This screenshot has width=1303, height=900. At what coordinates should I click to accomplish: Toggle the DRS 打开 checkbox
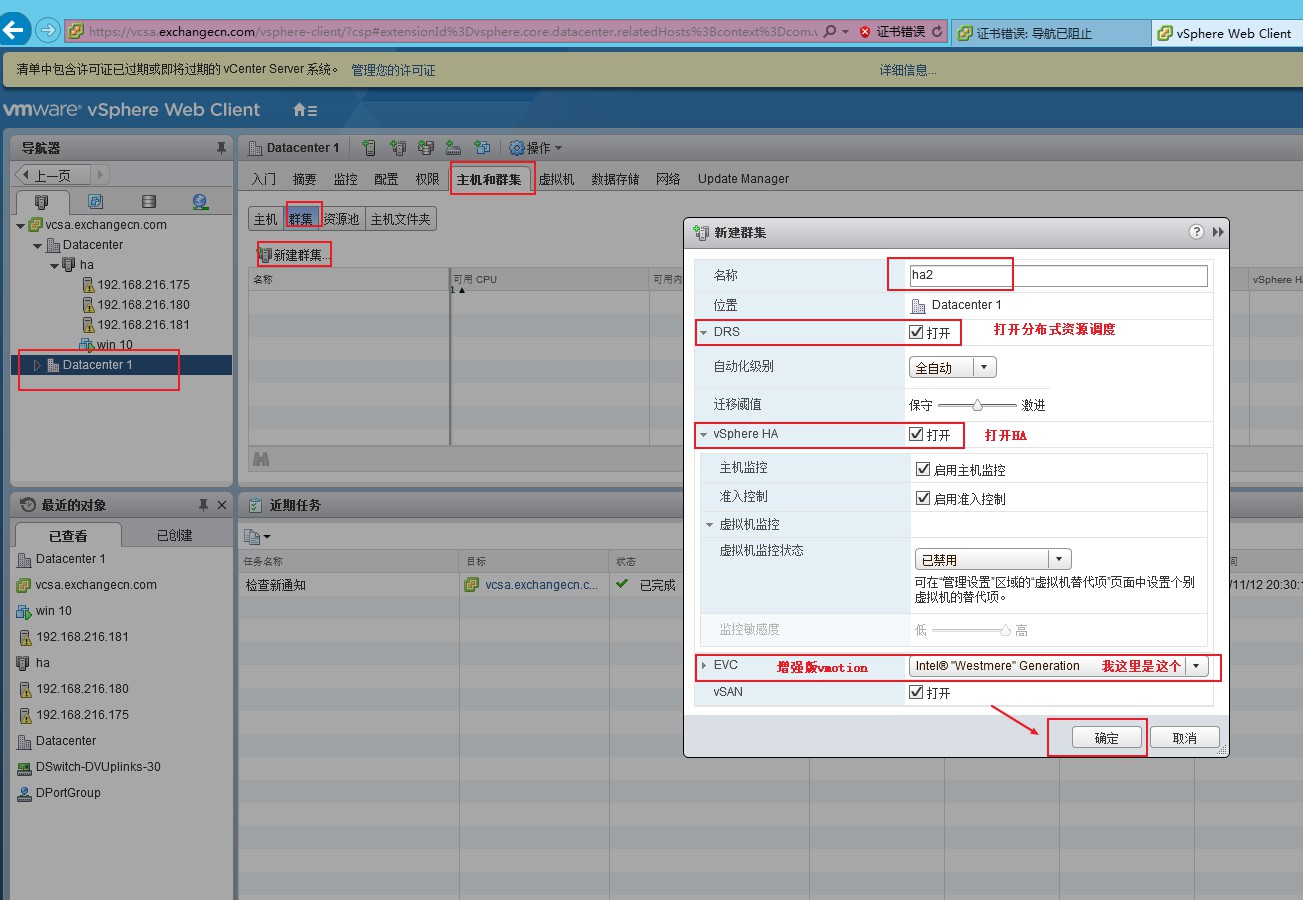[916, 332]
